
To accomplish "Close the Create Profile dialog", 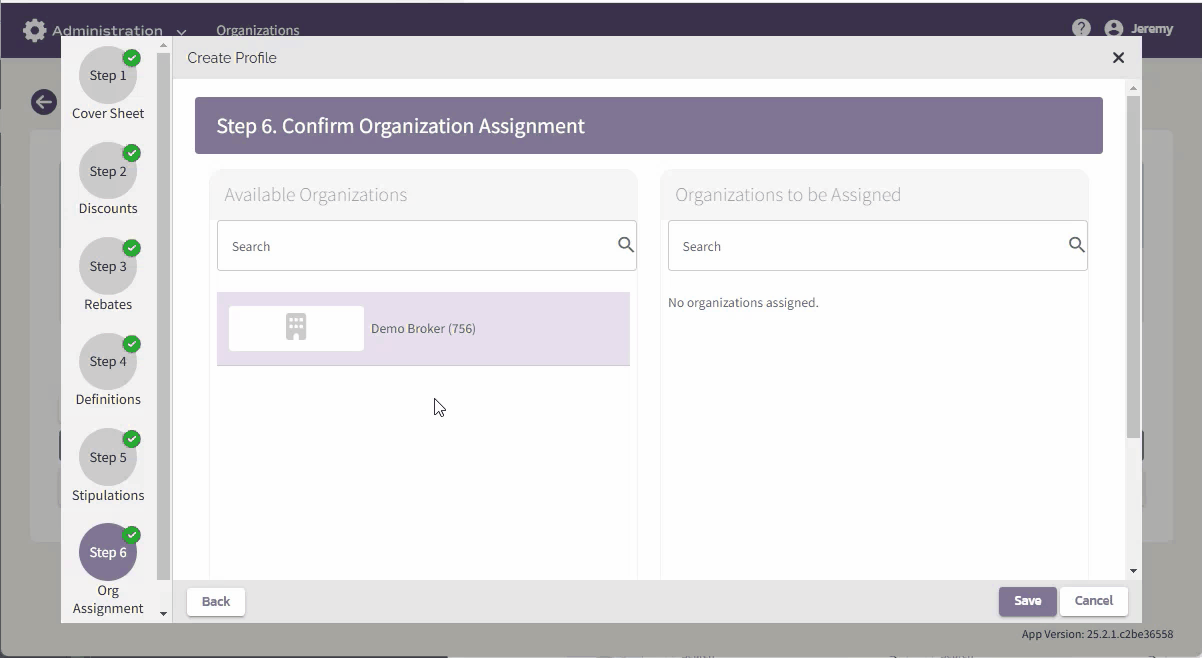I will click(1118, 58).
